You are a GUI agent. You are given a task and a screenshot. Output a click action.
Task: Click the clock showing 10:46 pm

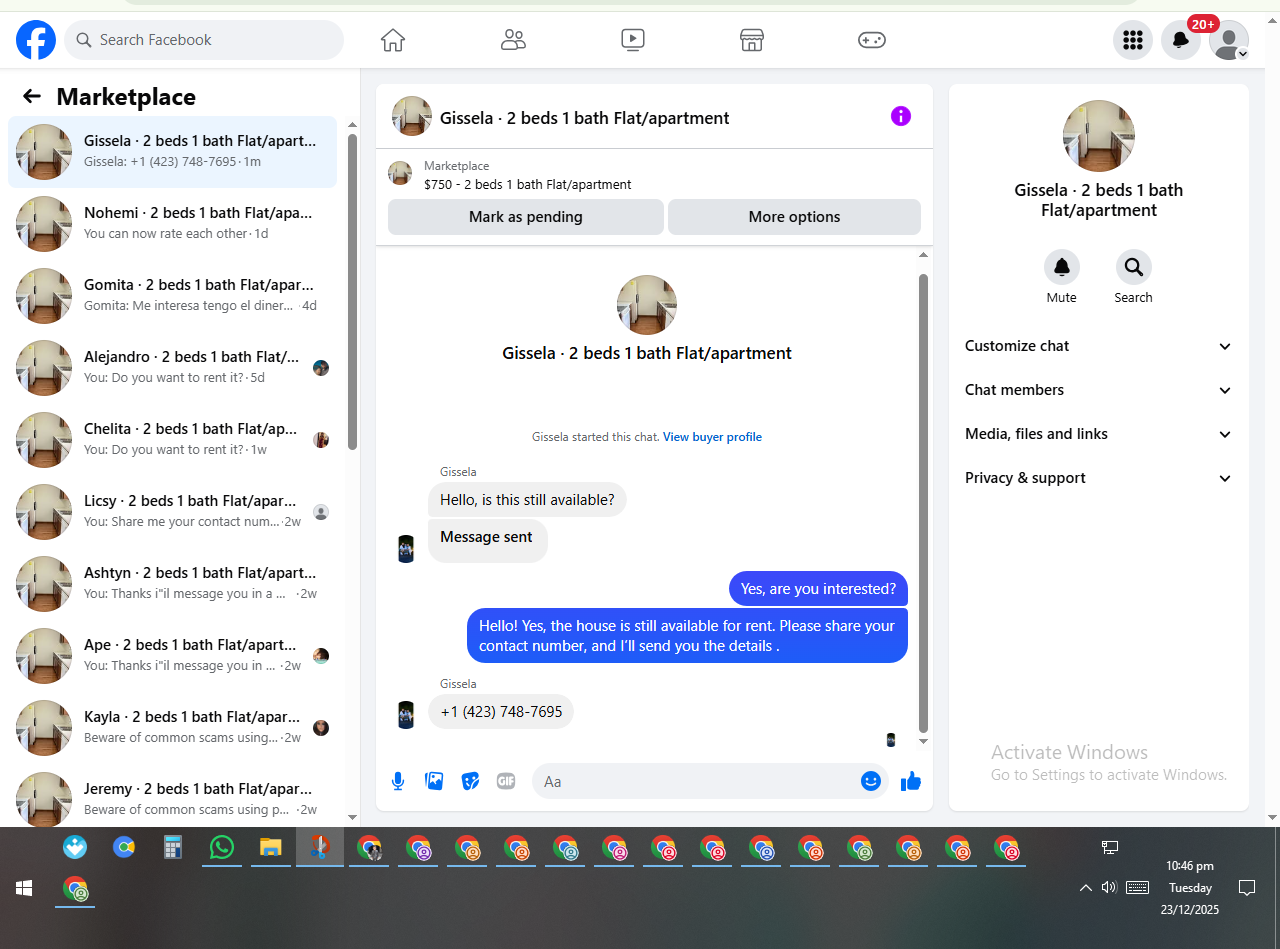tap(1190, 866)
